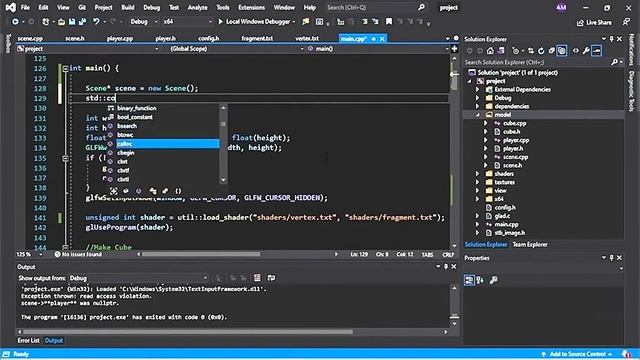Click Switch Views icon next to Home
This screenshot has width=640, height=360.
pyautogui.click(x=501, y=51)
